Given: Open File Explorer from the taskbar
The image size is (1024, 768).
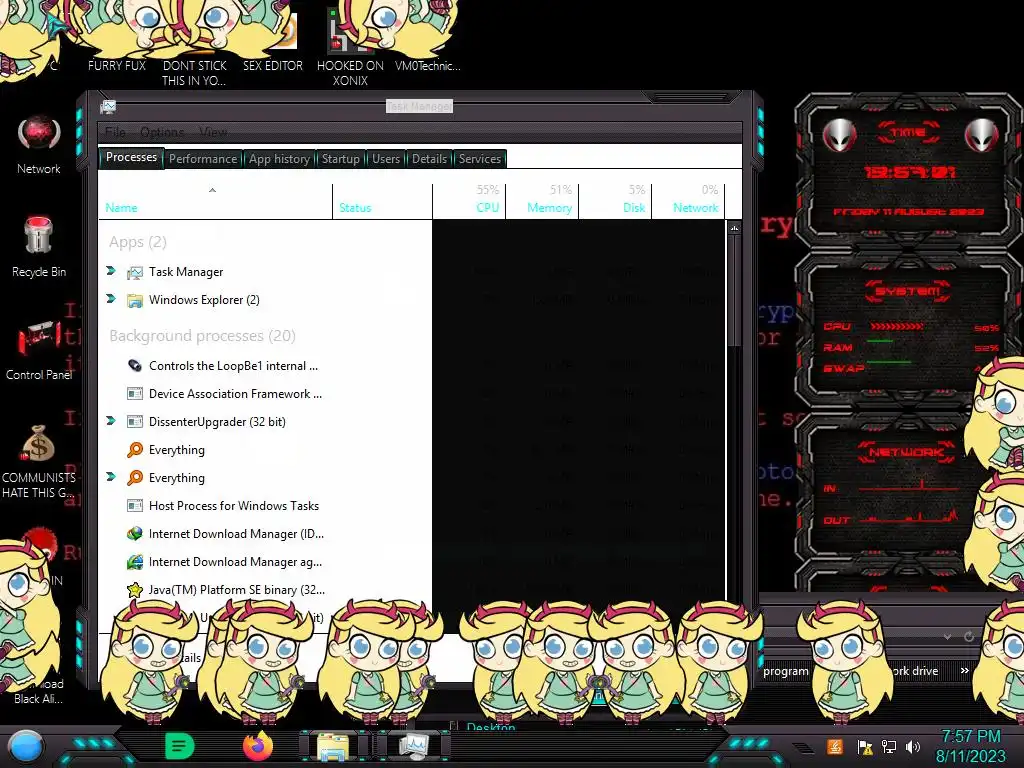Looking at the screenshot, I should [x=333, y=746].
